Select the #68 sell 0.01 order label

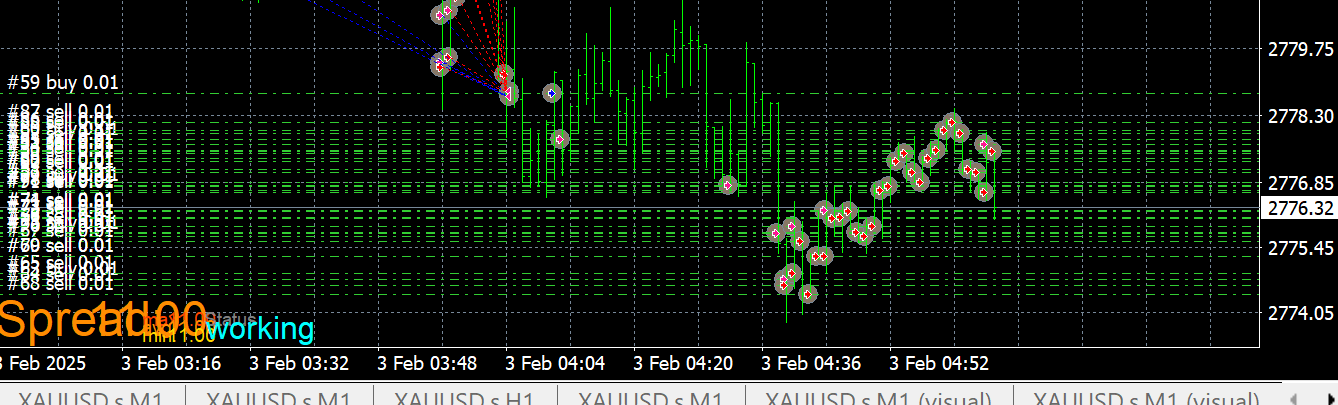pyautogui.click(x=60, y=284)
